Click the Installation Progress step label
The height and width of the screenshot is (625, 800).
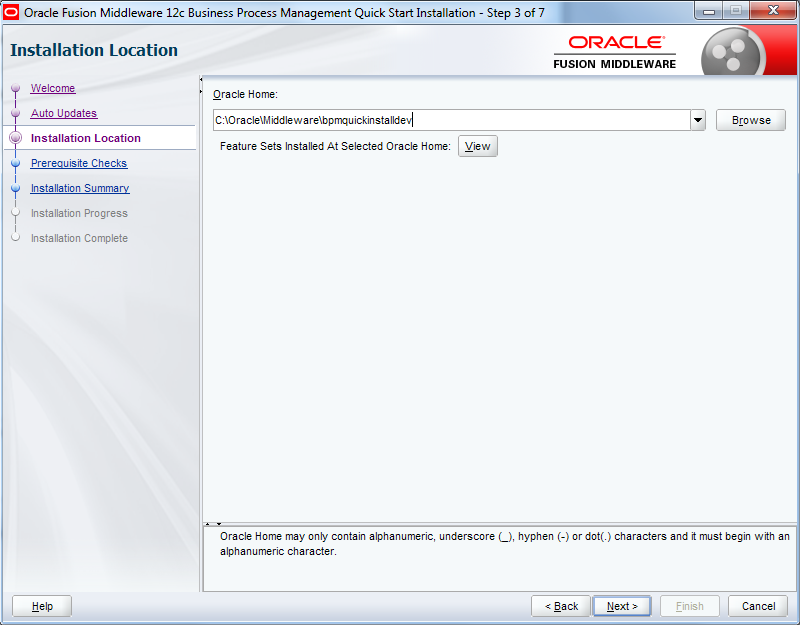79,213
